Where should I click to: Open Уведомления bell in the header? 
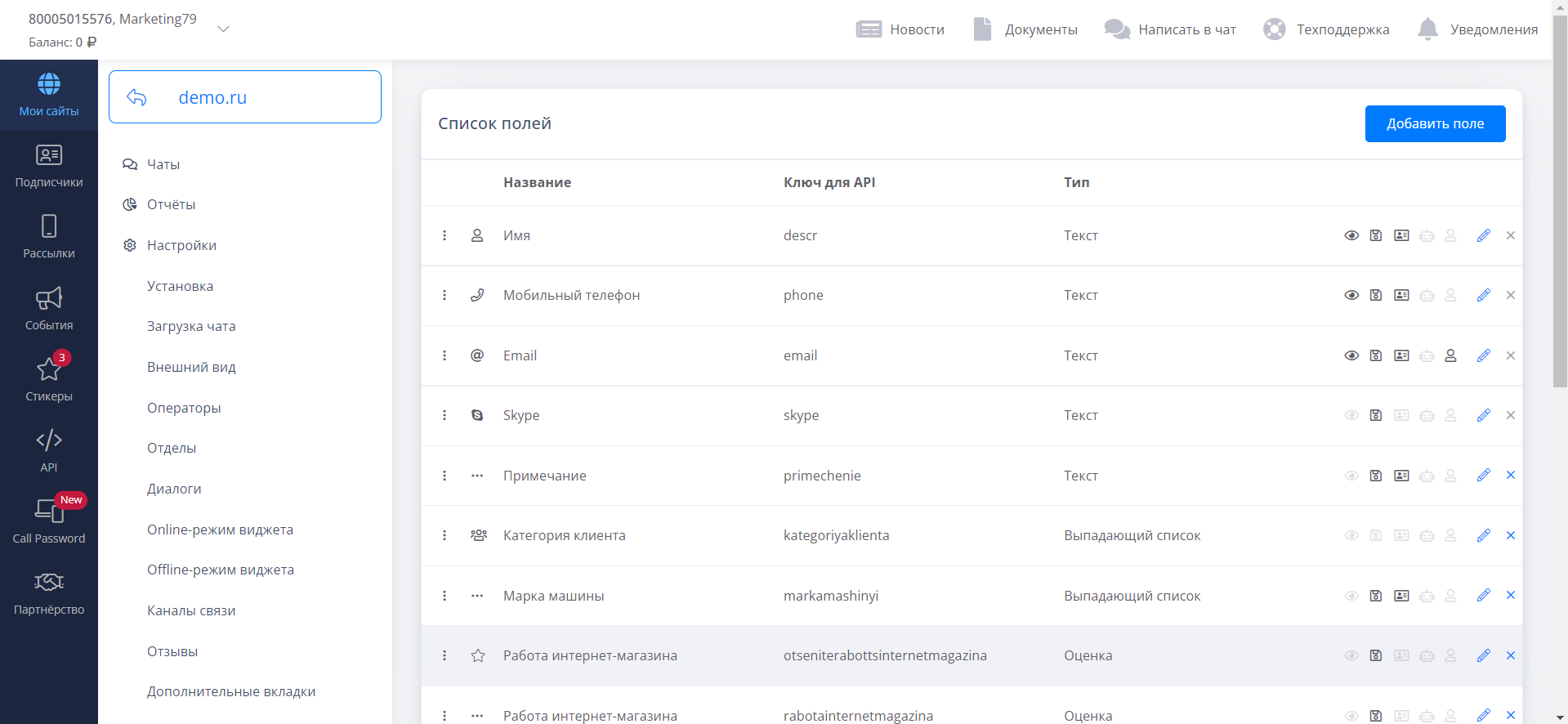tap(1477, 29)
